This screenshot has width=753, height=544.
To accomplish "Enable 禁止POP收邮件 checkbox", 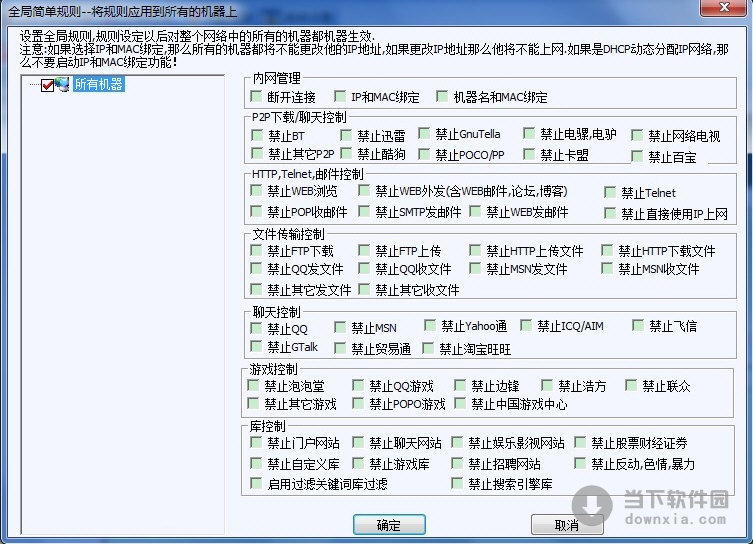I will [x=256, y=212].
